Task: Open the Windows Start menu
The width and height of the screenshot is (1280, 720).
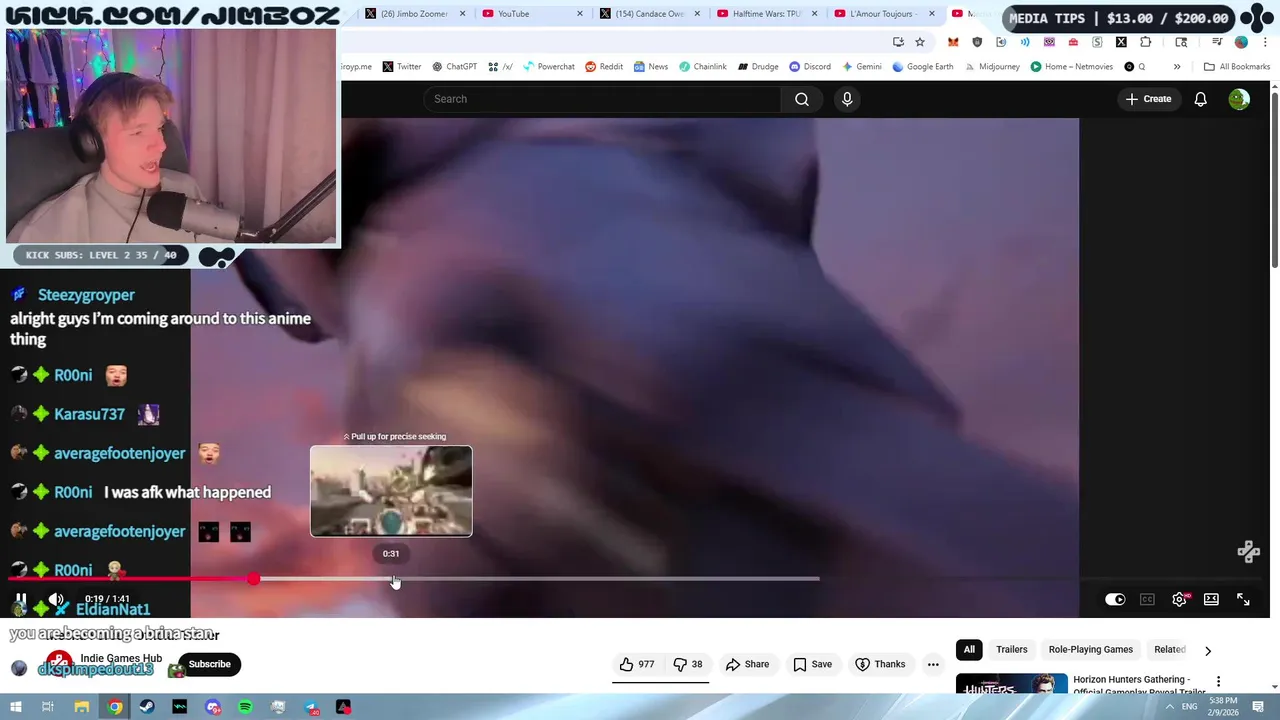Action: (16, 707)
